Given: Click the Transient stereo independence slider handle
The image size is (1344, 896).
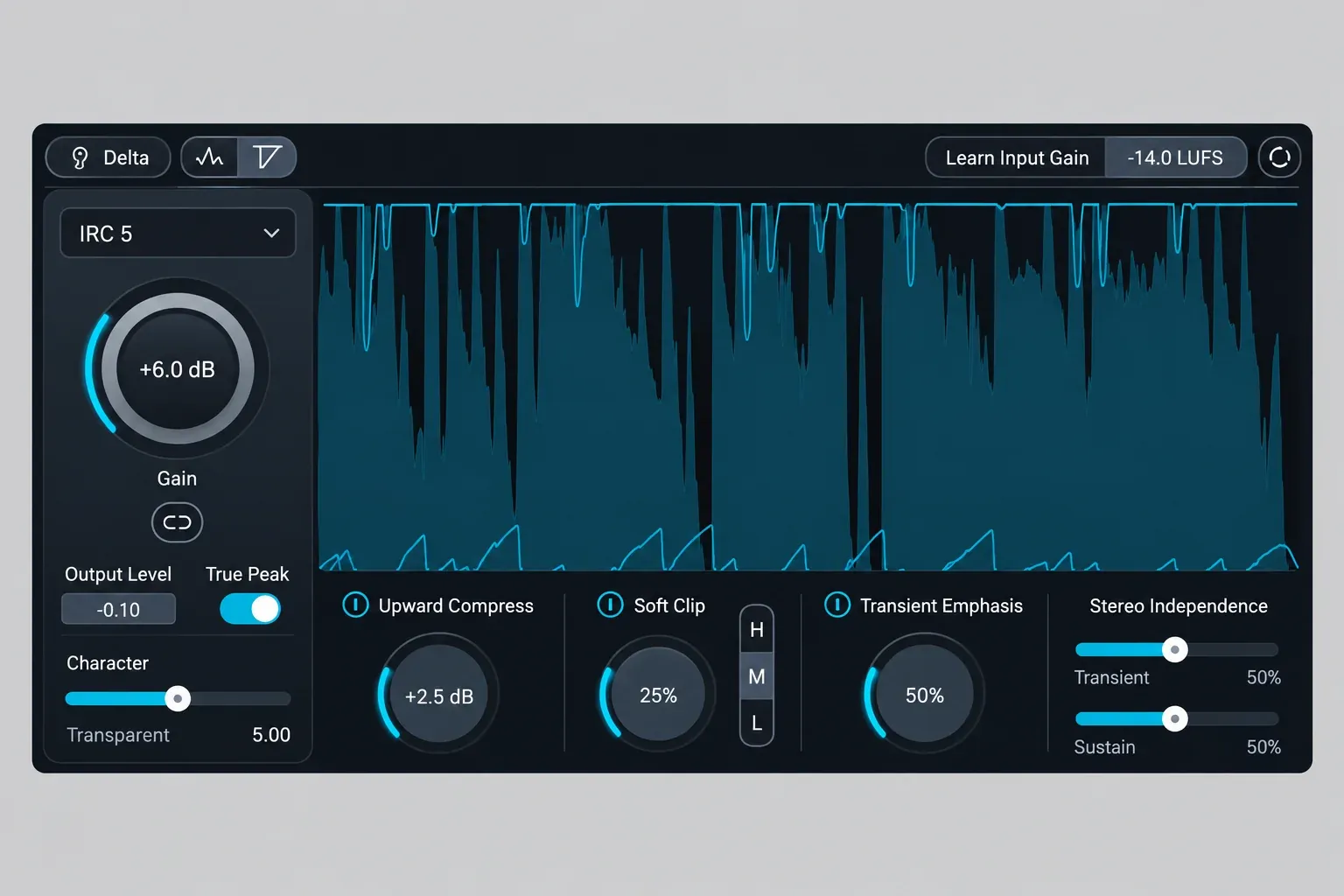Looking at the screenshot, I should pyautogui.click(x=1175, y=649).
